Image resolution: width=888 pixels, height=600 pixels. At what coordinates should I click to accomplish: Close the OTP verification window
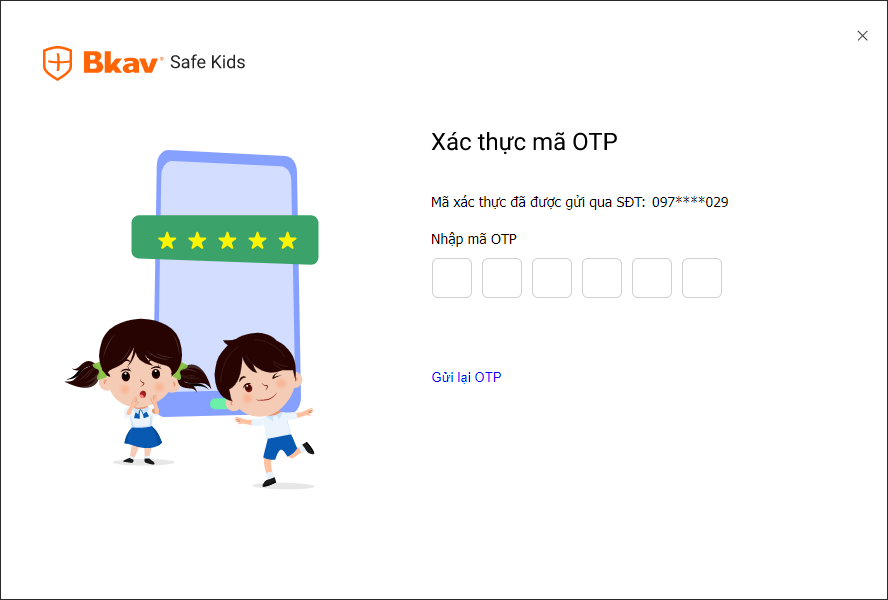[x=862, y=36]
